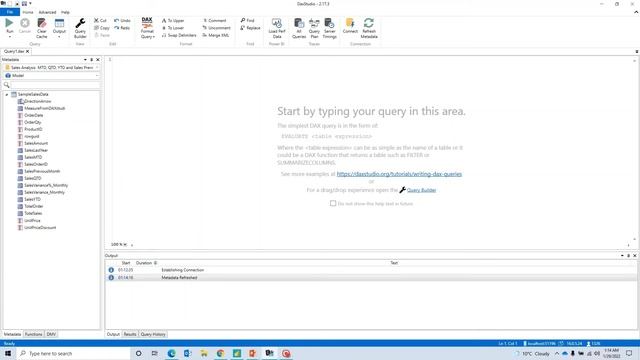Screen dimensions: 640x360
Task: Select the UnitPriceDiscount column
Action: [40, 227]
